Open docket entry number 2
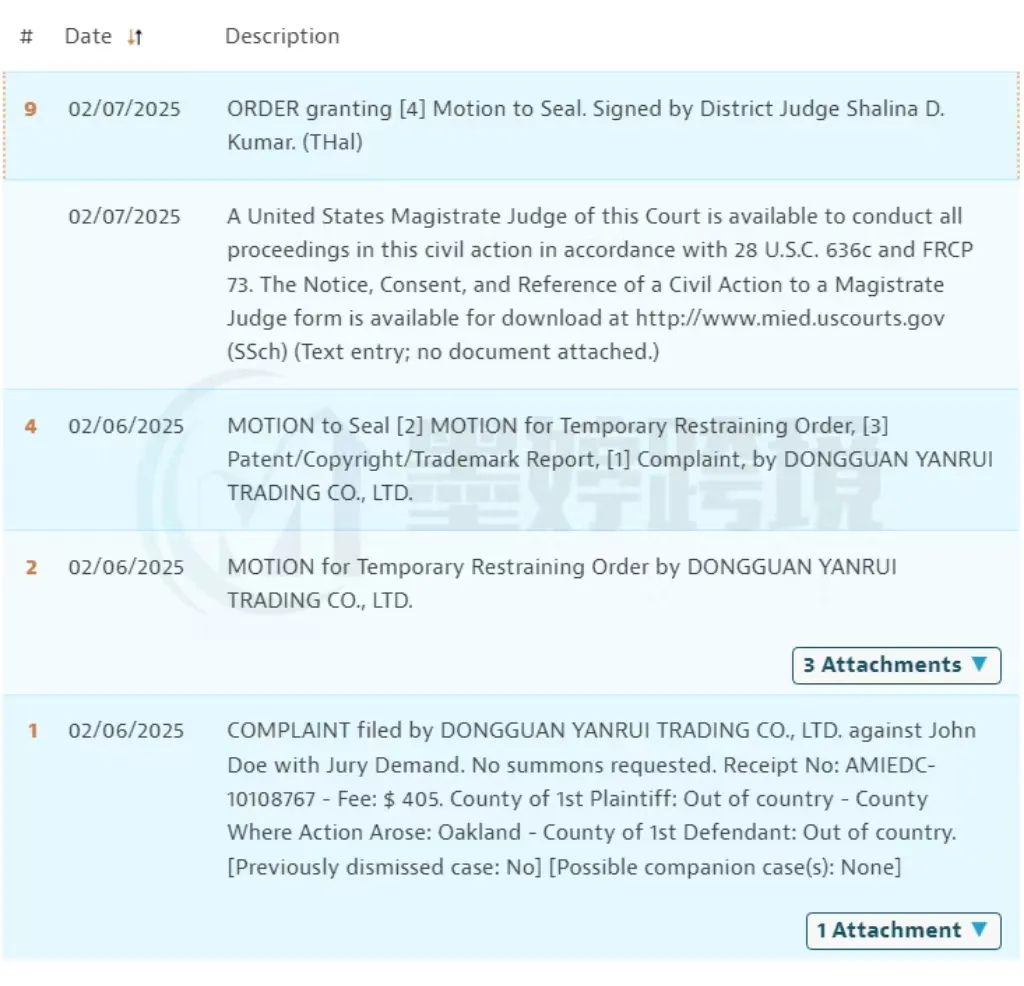 (31, 567)
